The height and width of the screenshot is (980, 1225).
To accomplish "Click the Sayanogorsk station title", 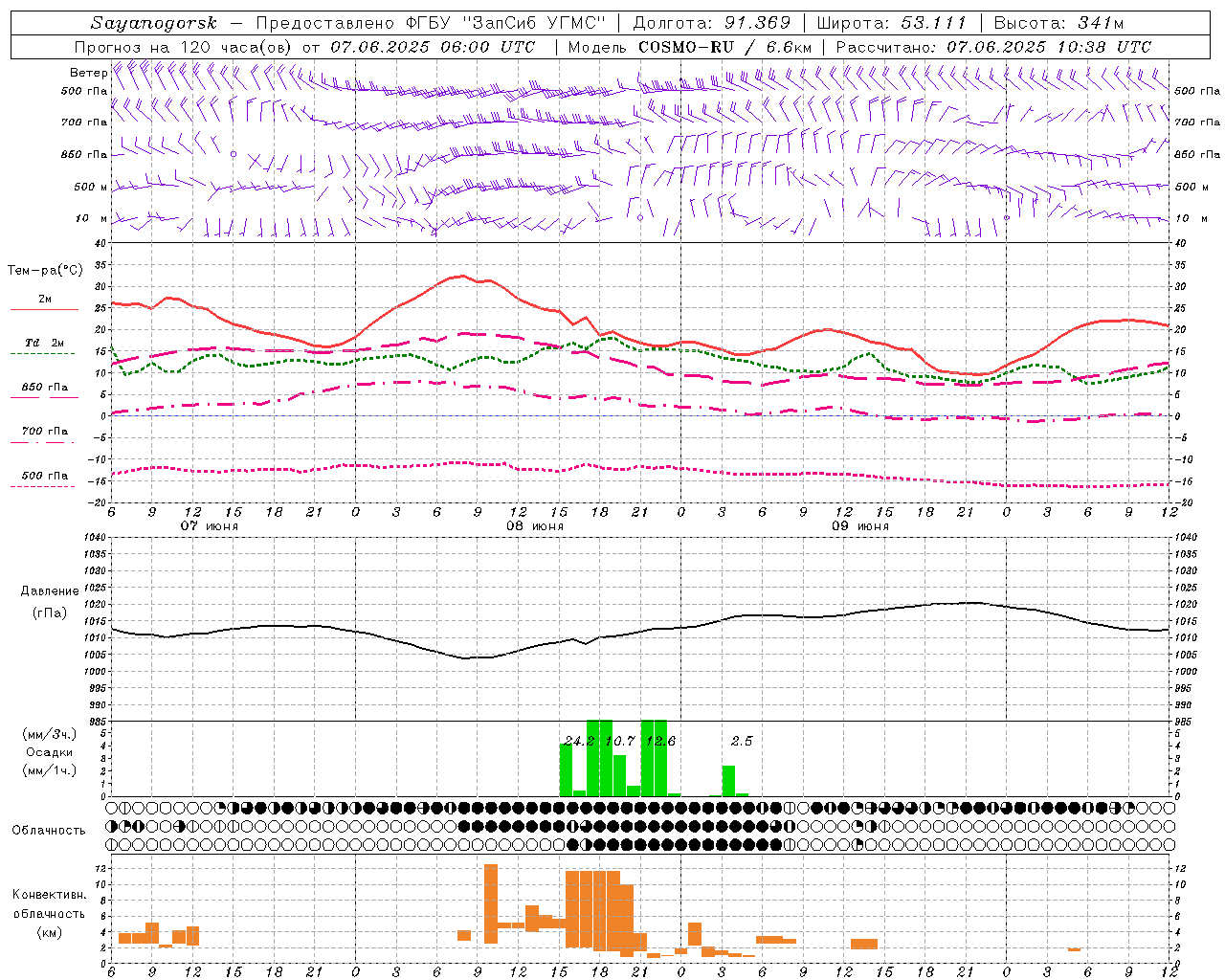I will [154, 23].
